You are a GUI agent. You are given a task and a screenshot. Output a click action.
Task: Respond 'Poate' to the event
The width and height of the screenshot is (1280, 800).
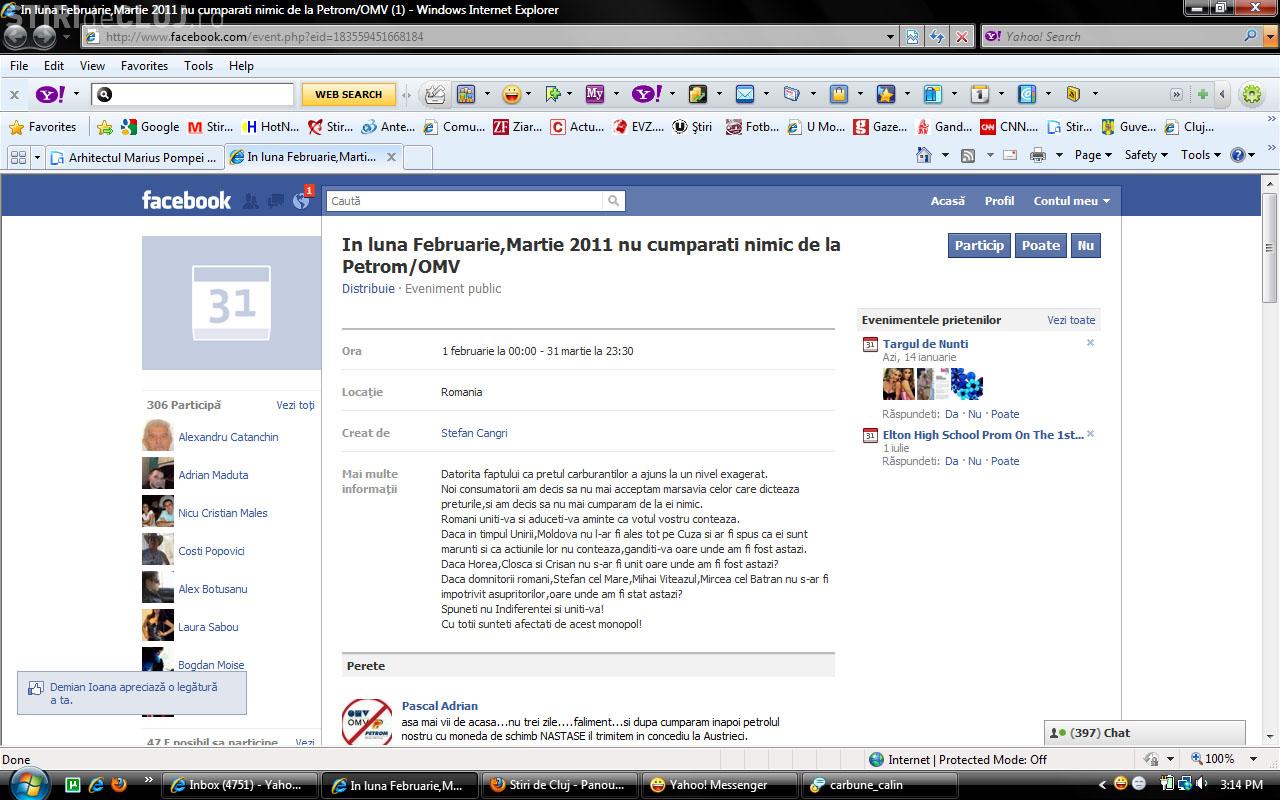[1040, 246]
